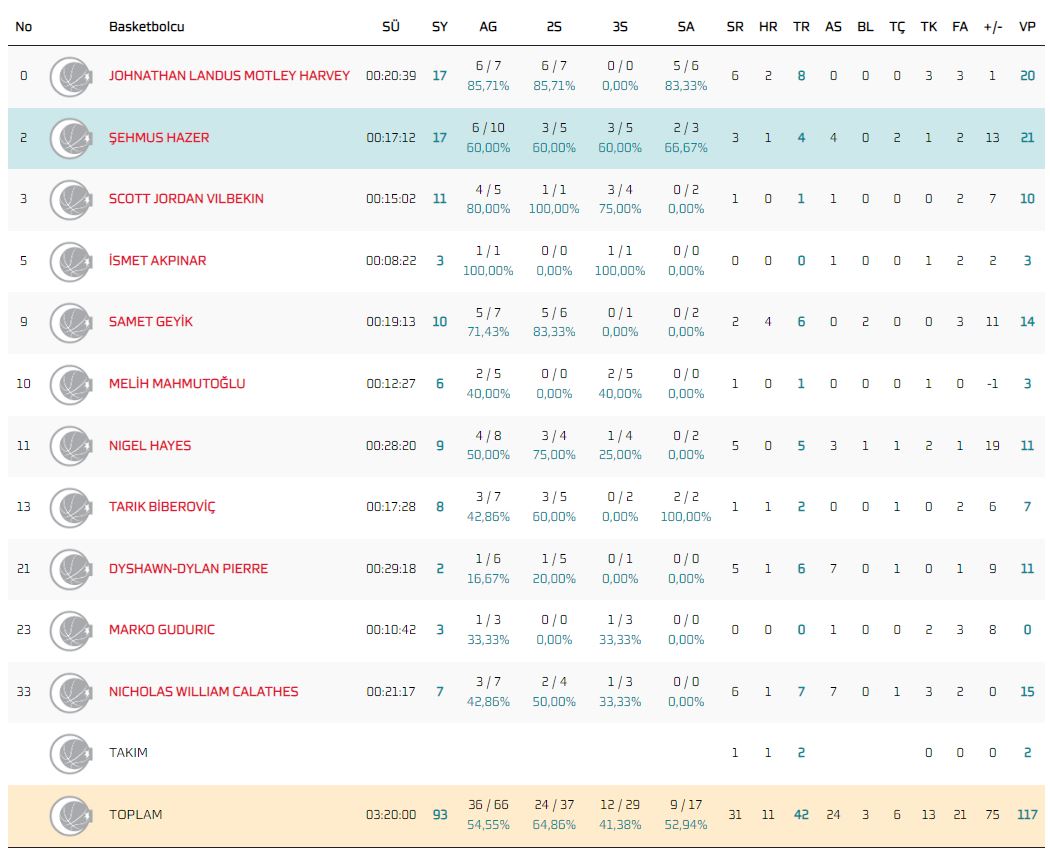Open Dyshawn-Dylan Pierre's avatar icon
1050x853 pixels.
click(71, 568)
